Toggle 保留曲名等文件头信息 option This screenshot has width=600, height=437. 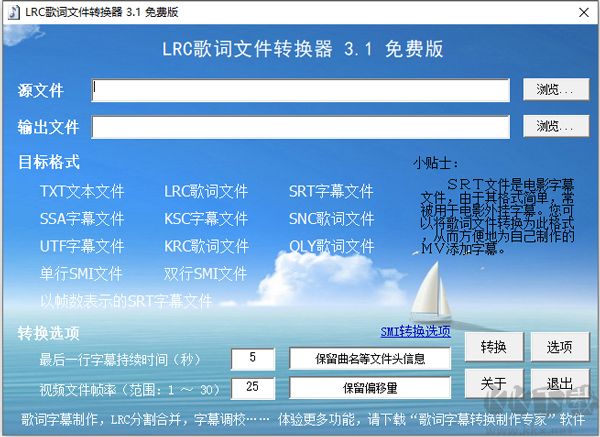[x=370, y=359]
